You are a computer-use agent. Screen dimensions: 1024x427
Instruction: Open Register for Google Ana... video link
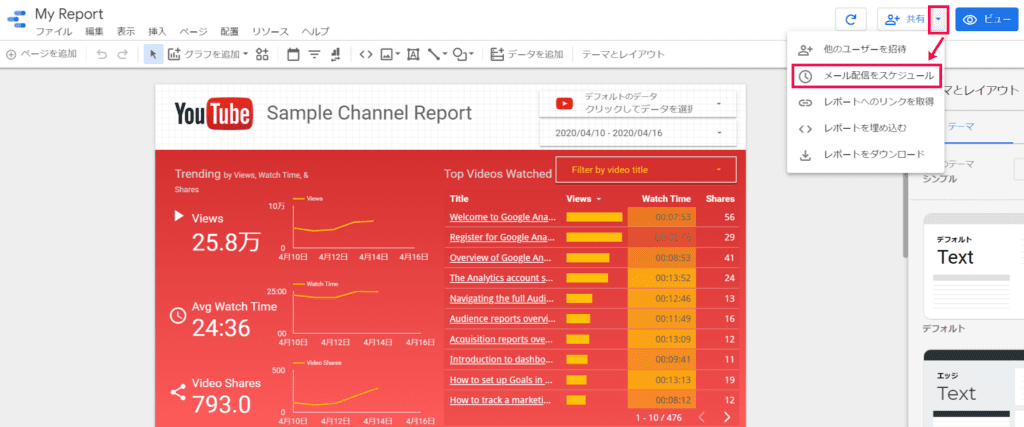tap(502, 237)
